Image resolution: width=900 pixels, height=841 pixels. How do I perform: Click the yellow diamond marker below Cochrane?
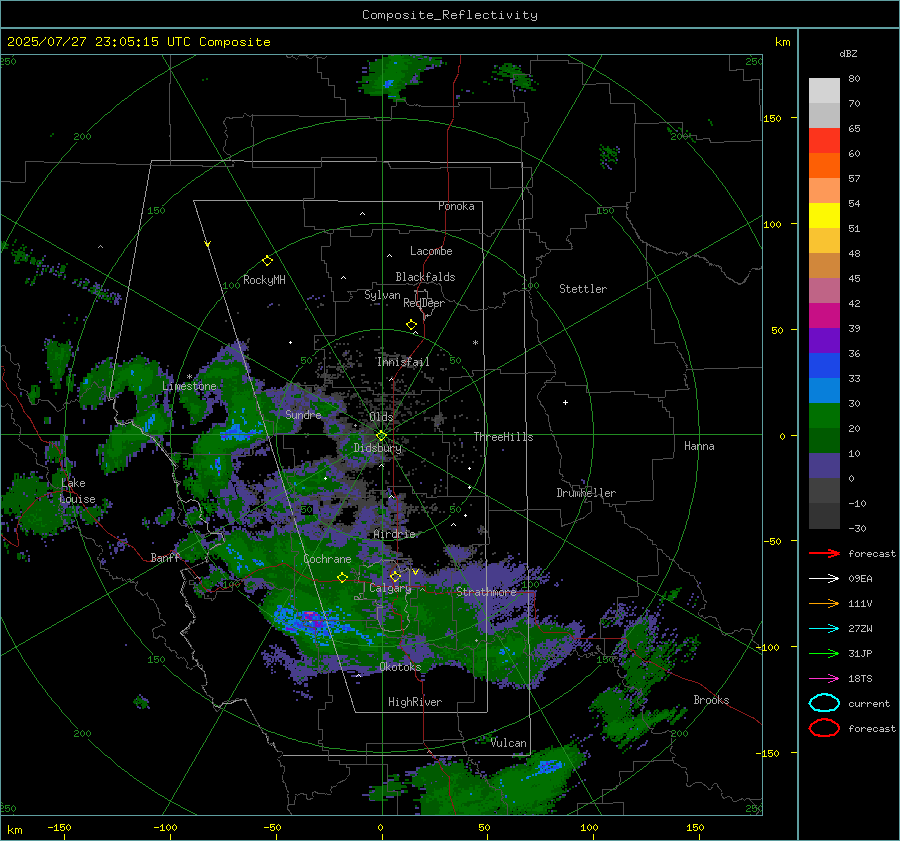tap(342, 577)
